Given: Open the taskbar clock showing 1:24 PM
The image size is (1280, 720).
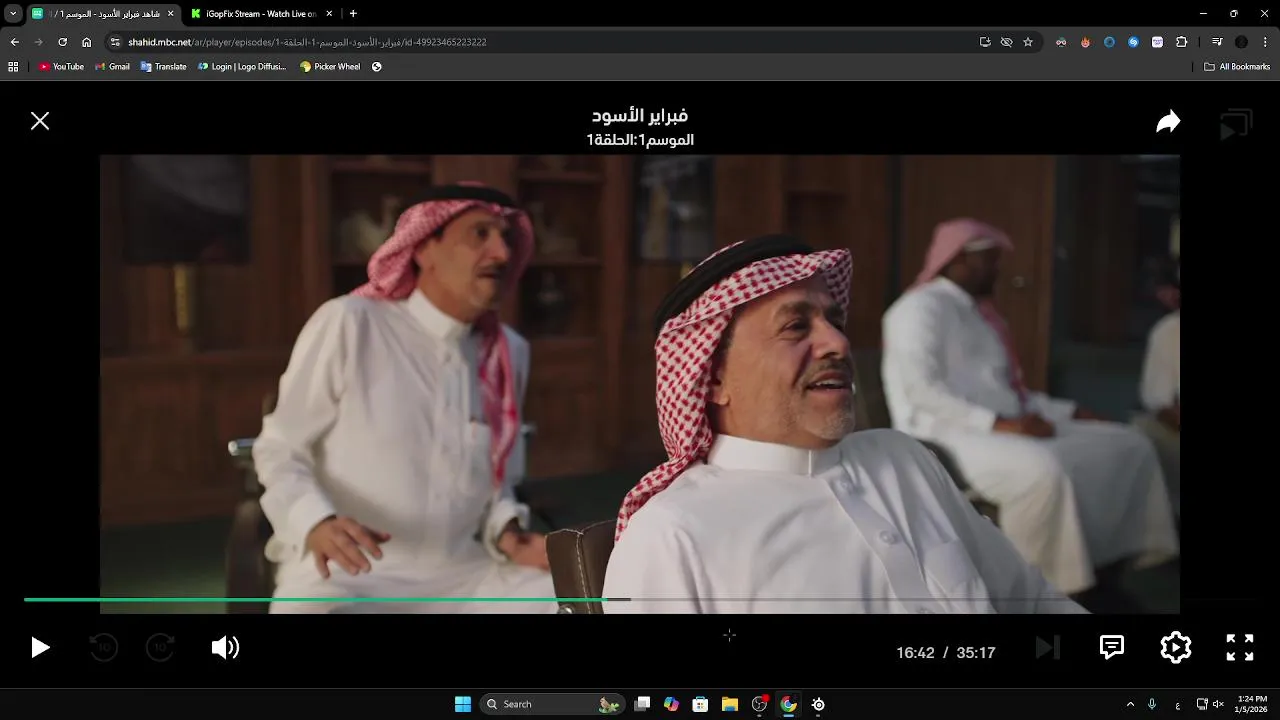Looking at the screenshot, I should [x=1252, y=704].
